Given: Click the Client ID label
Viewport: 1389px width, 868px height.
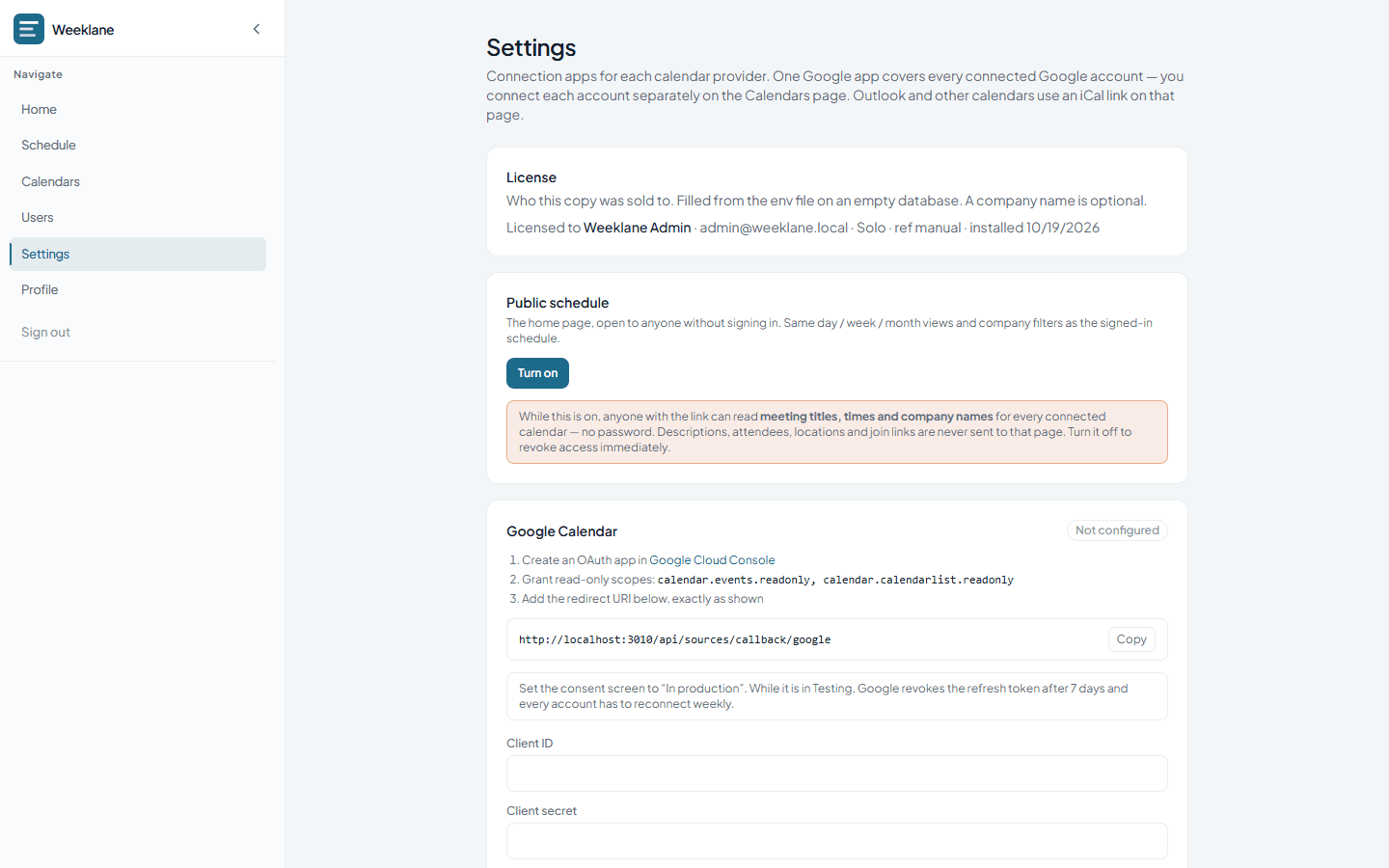Looking at the screenshot, I should click(530, 744).
